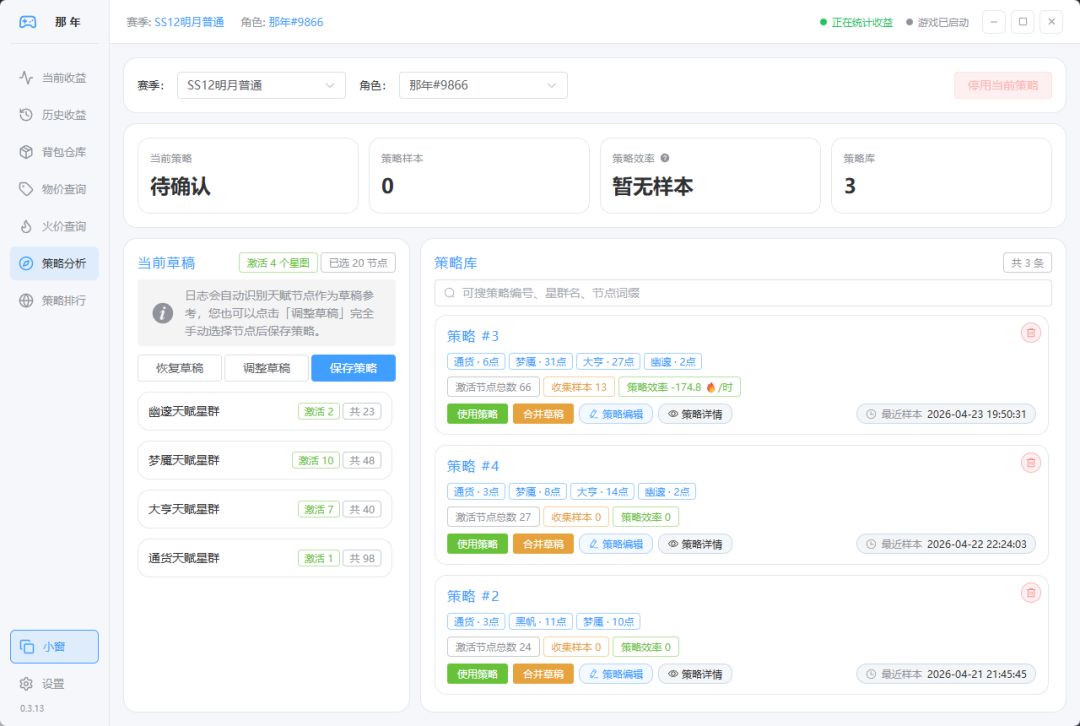1080x726 pixels.
Task: Click the 那年#9866 role link in header
Action: click(x=295, y=22)
